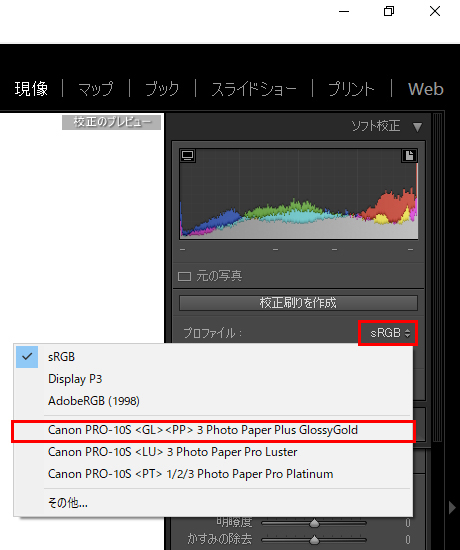Toggle monitor gamut warning icon in histogram

188,155
